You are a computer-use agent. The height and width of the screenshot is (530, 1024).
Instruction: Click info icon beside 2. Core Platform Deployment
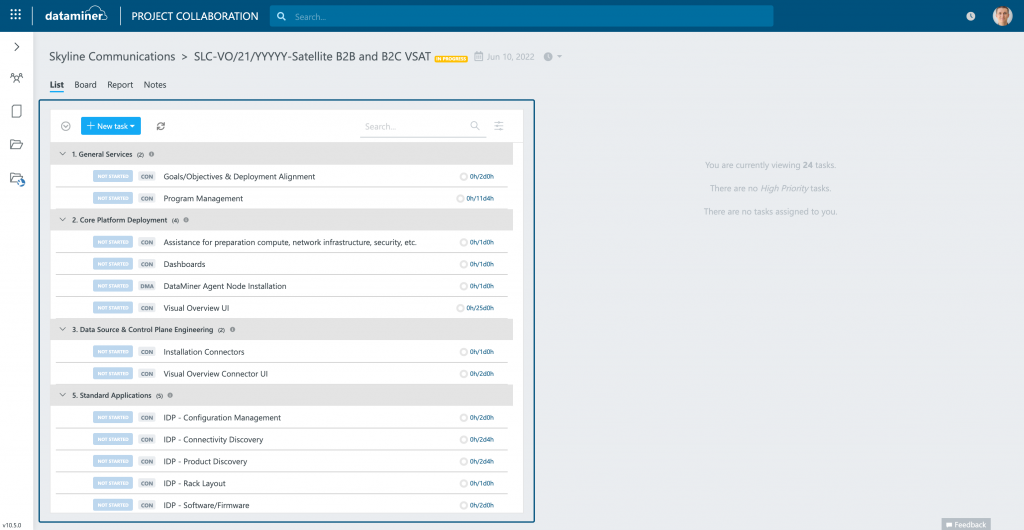click(x=186, y=220)
